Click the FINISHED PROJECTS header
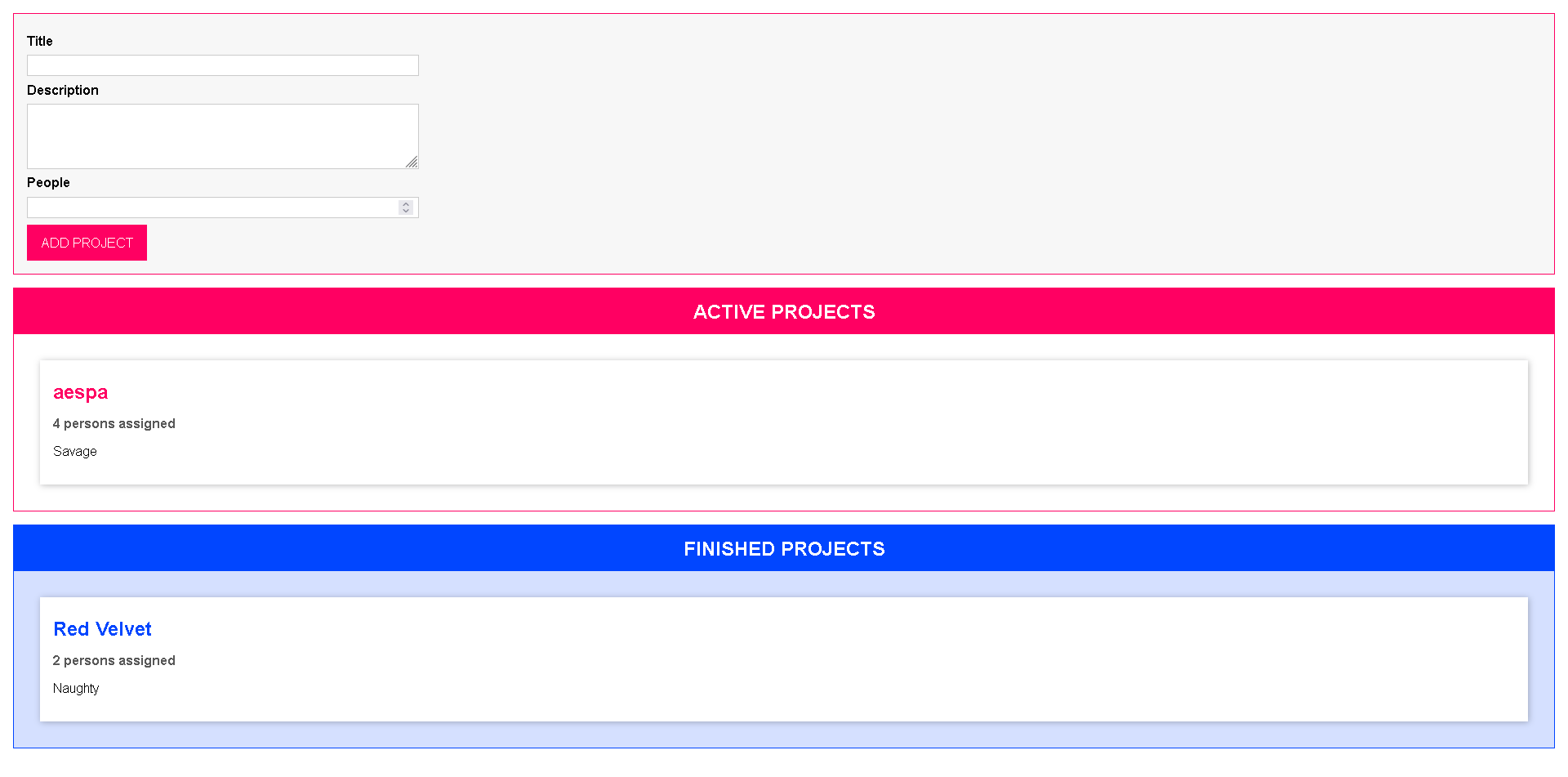The image size is (1568, 777). 784,548
